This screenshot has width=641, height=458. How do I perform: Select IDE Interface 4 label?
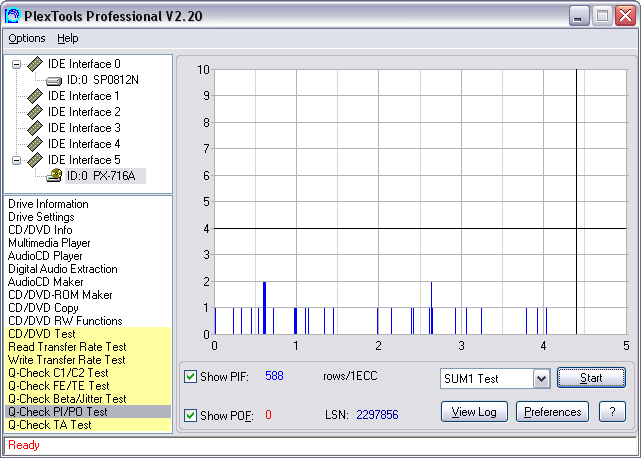click(x=84, y=144)
